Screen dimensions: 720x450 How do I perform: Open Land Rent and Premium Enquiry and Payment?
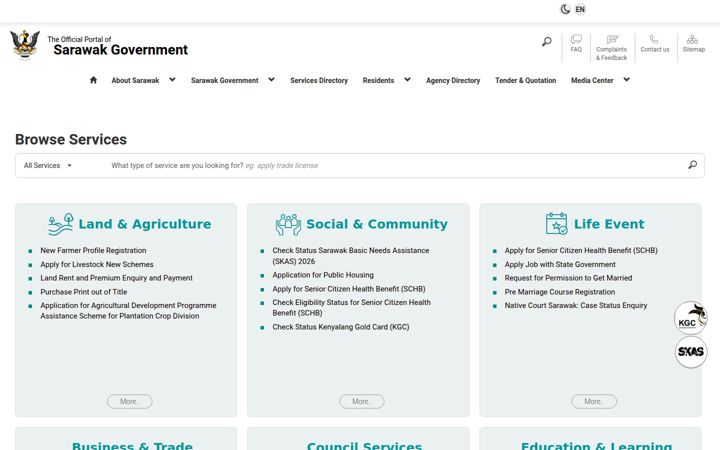tap(117, 278)
